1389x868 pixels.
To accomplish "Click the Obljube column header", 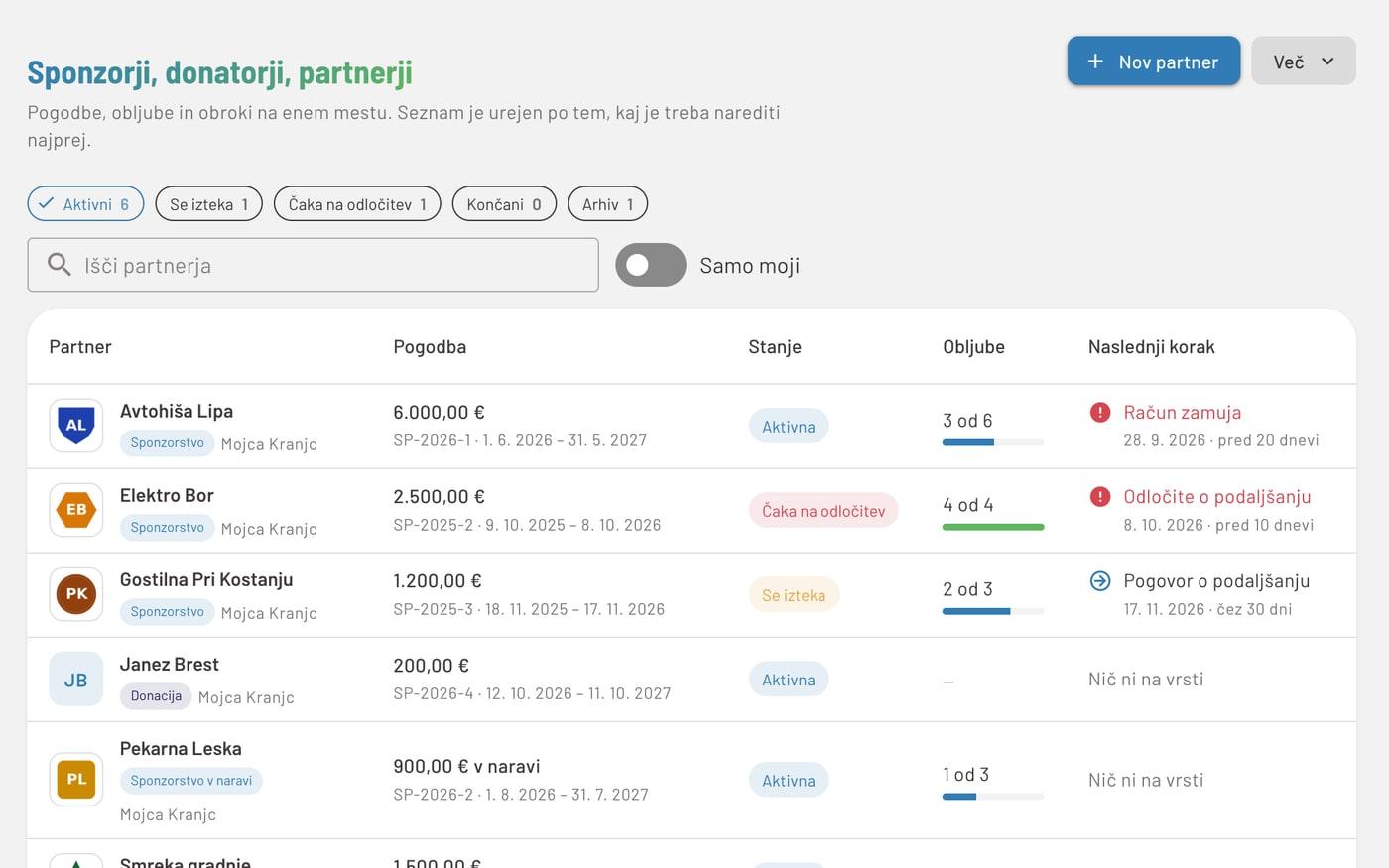I will pos(973,347).
